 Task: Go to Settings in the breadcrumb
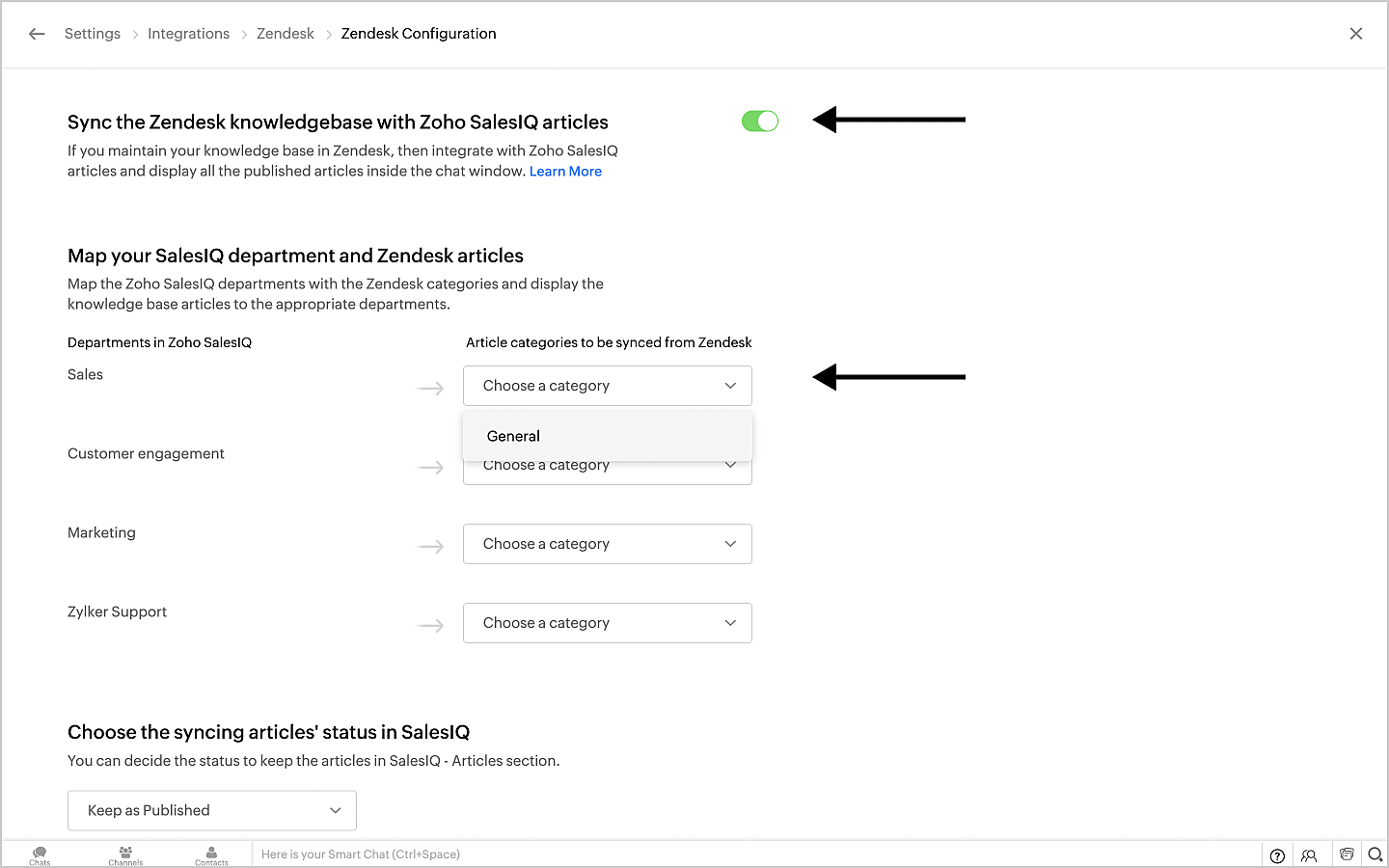pos(93,34)
